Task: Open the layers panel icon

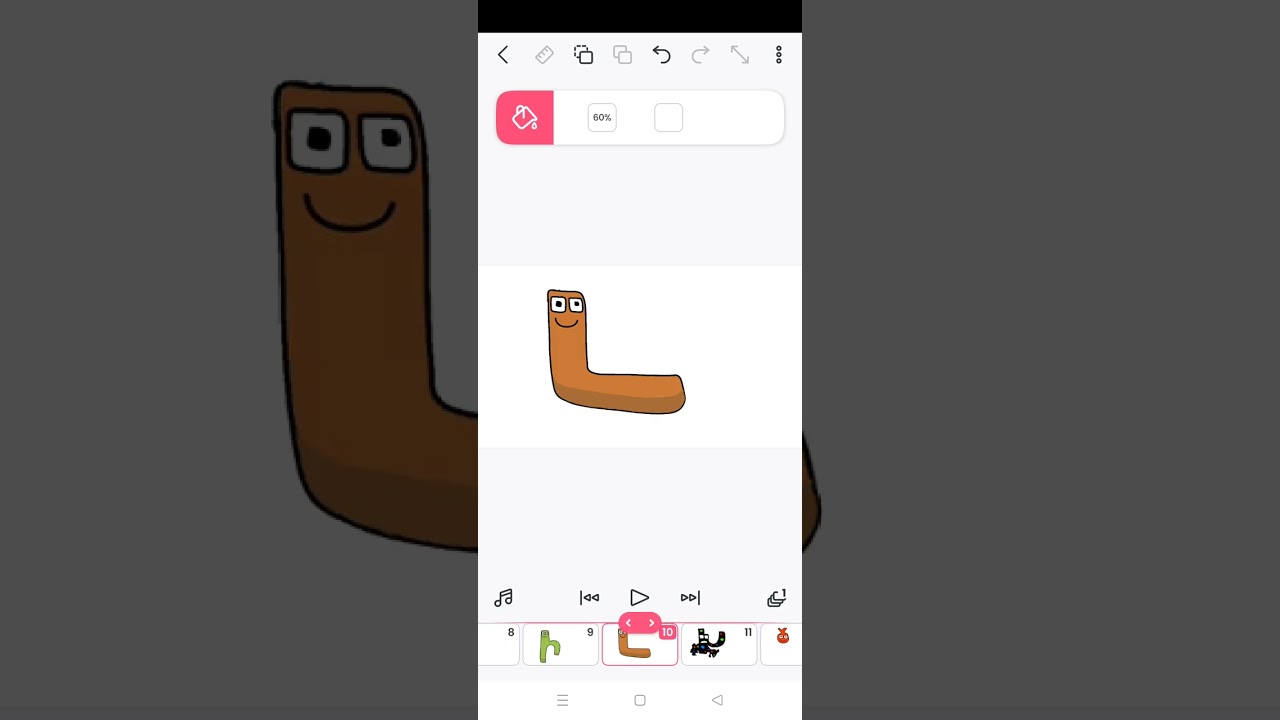Action: [776, 598]
